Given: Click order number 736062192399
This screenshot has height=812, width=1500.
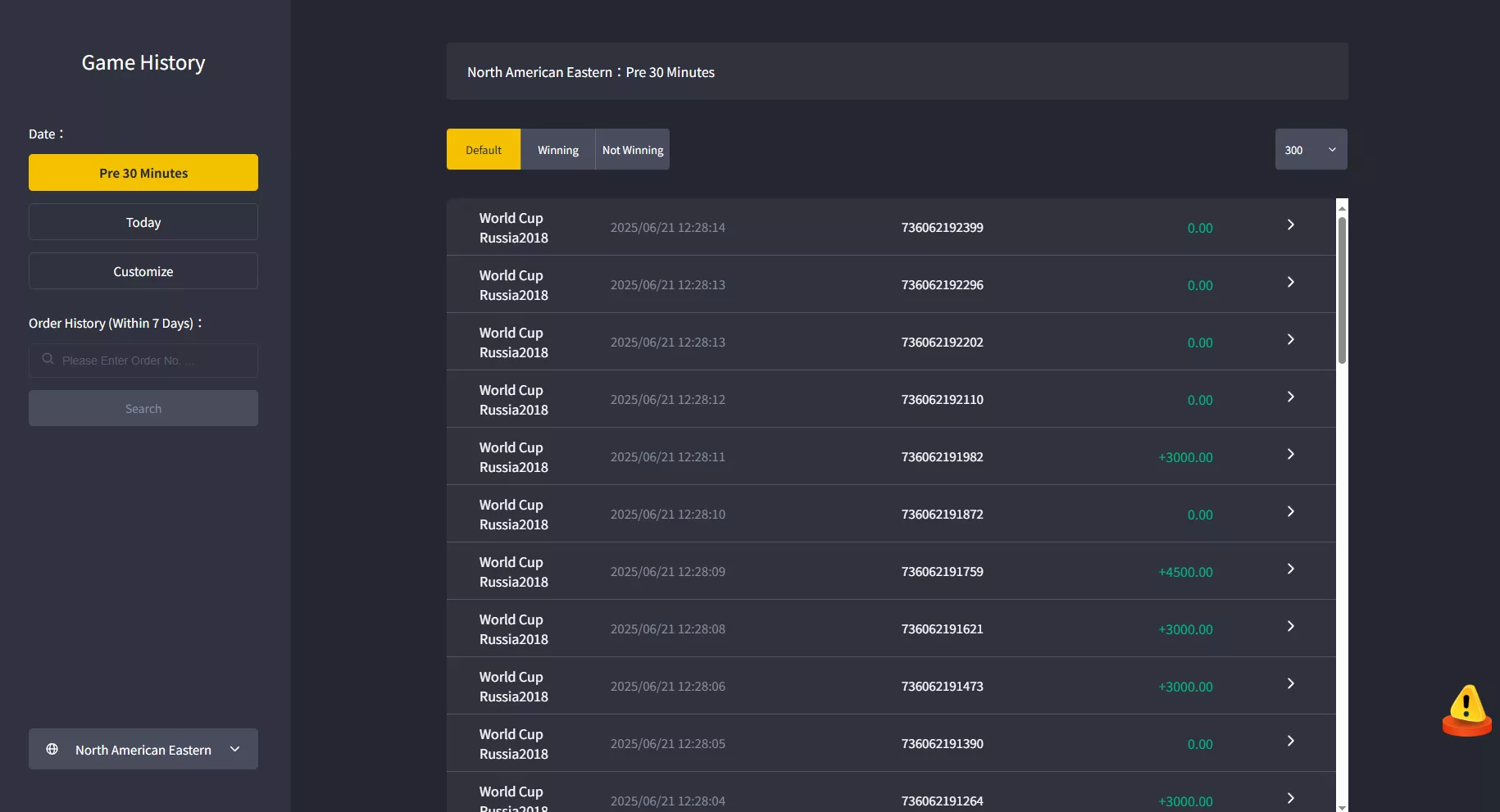Looking at the screenshot, I should 943,227.
